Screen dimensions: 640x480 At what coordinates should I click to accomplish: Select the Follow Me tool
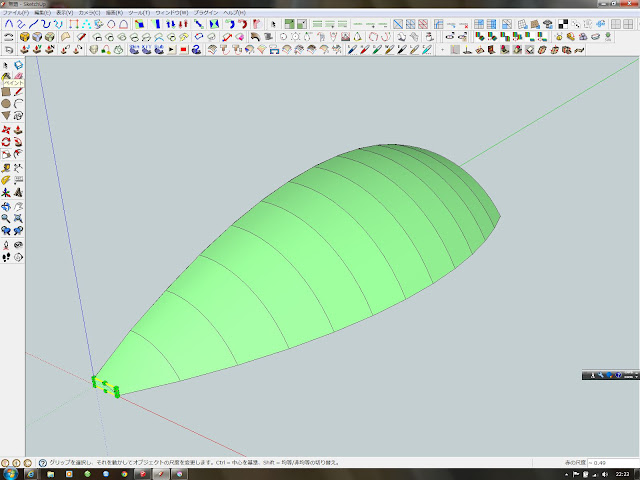click(18, 142)
